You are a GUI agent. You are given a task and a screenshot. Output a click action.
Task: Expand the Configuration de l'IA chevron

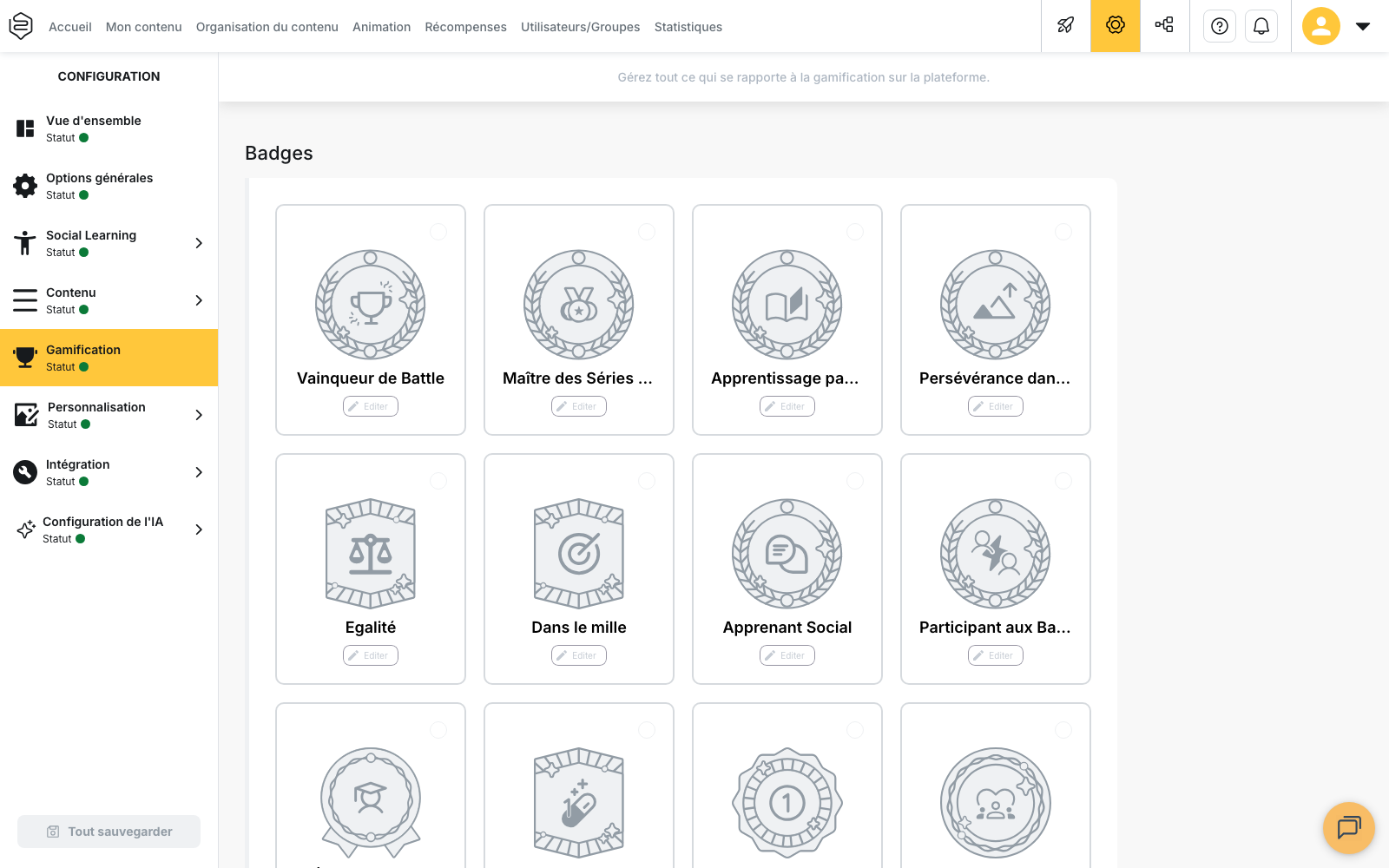click(x=199, y=529)
